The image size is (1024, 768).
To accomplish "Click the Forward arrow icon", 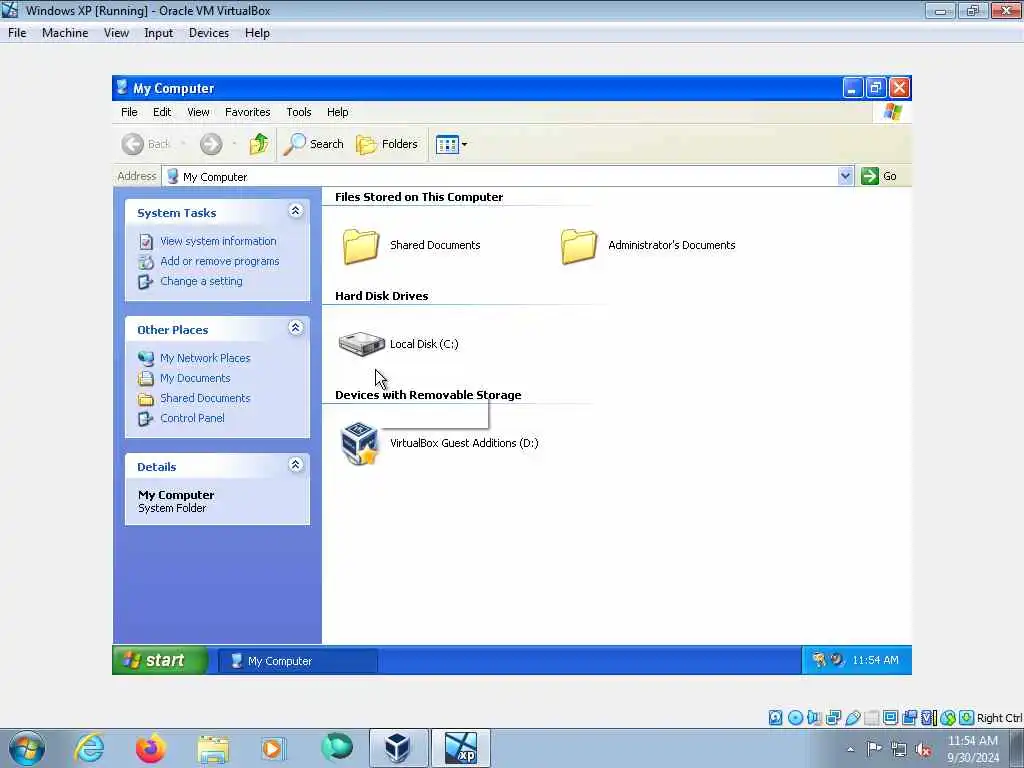I will point(211,144).
